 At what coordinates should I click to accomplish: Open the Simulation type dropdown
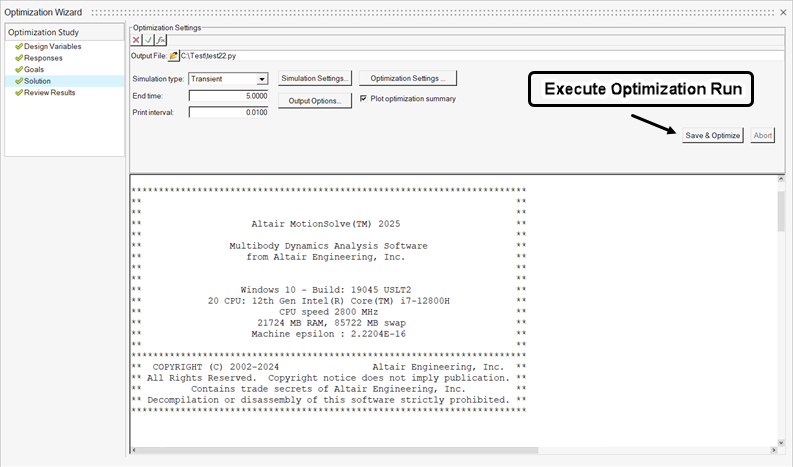point(262,79)
